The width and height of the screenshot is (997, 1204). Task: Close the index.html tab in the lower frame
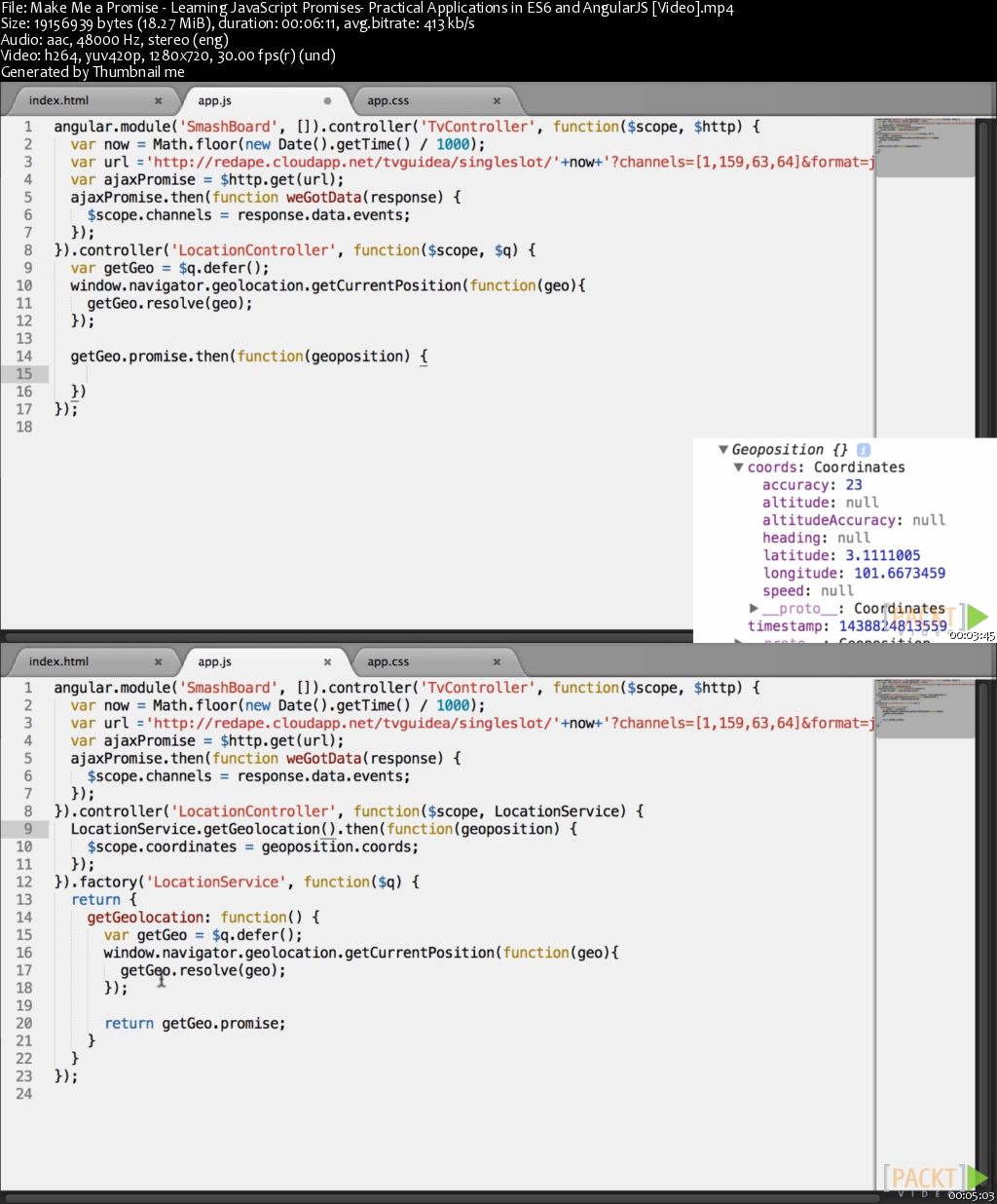[x=158, y=661]
